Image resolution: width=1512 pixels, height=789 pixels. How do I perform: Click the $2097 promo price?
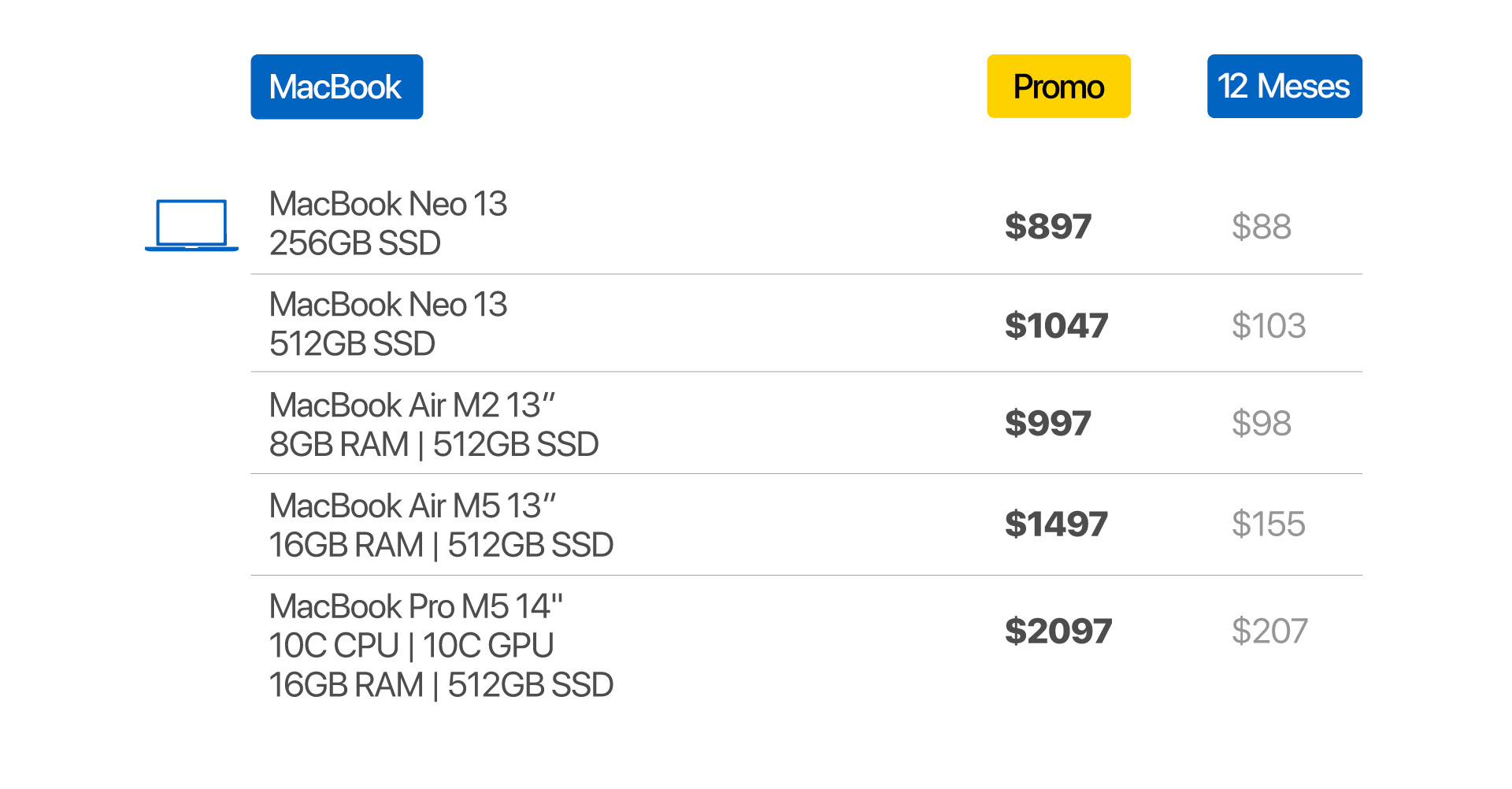pos(1058,632)
